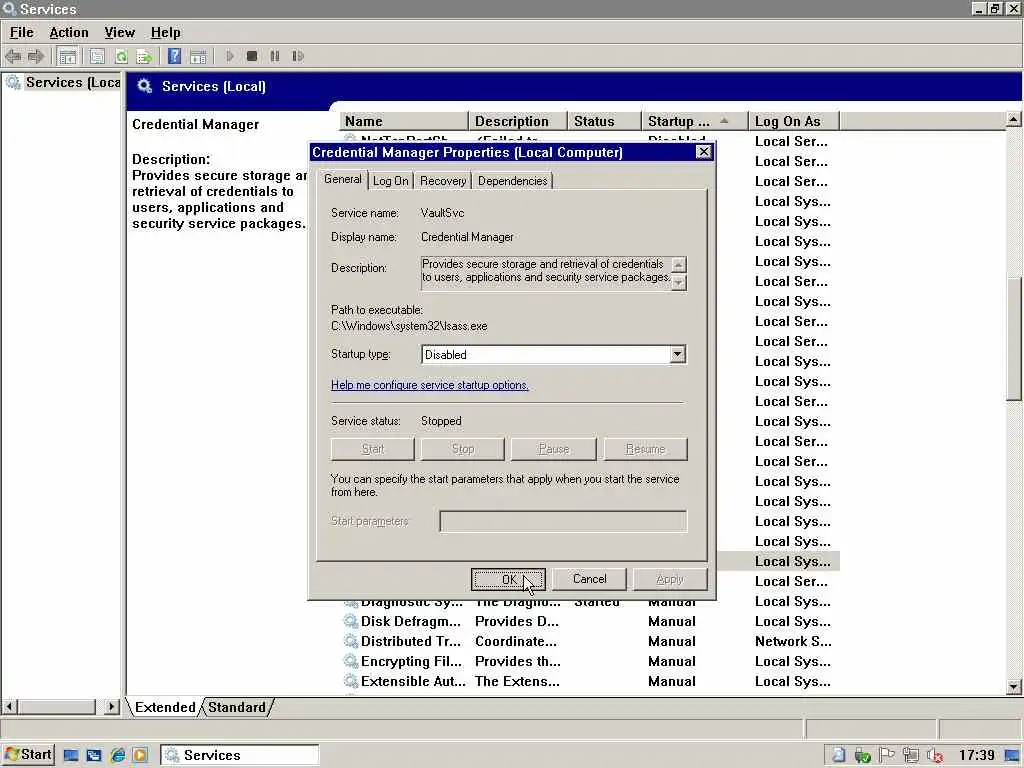Sort by the Status column header

(x=604, y=121)
